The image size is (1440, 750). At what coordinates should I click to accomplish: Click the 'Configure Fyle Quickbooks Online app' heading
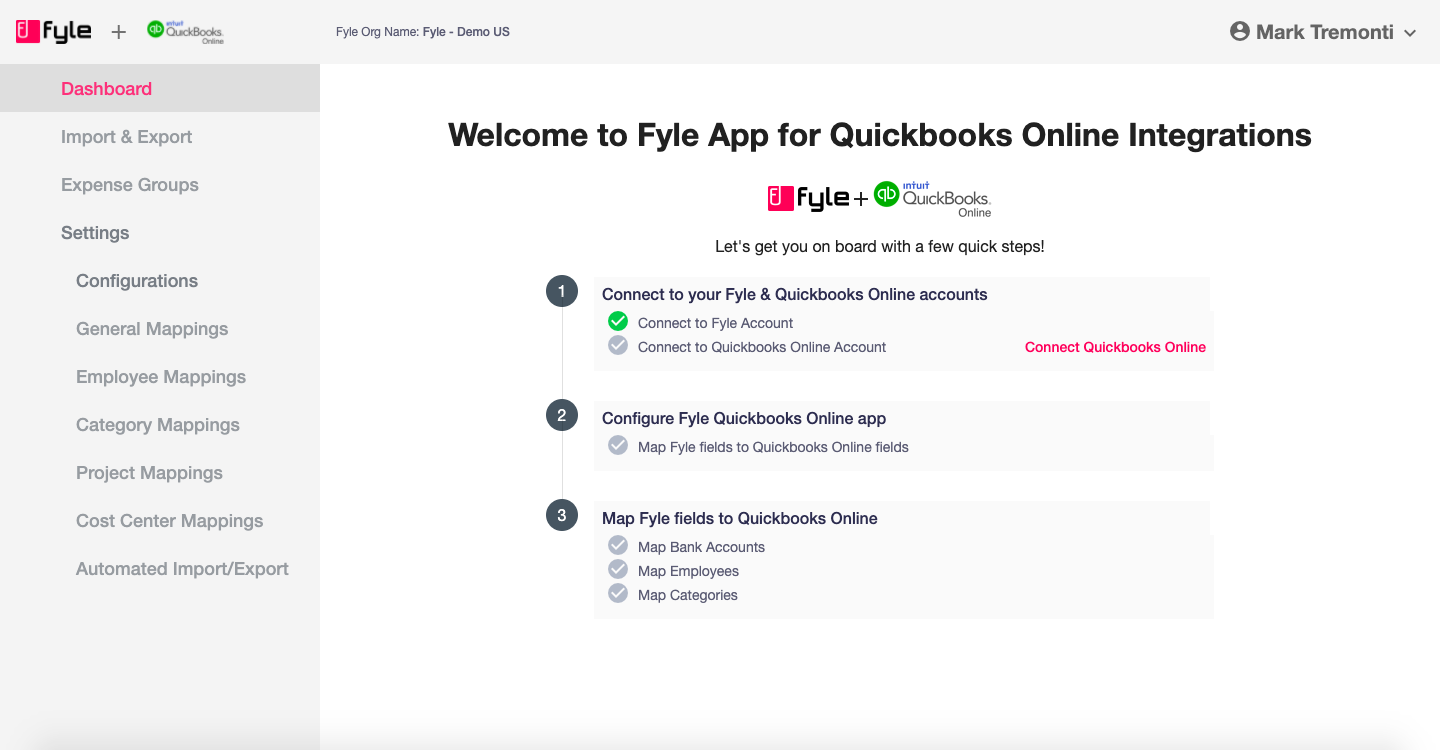(x=744, y=419)
